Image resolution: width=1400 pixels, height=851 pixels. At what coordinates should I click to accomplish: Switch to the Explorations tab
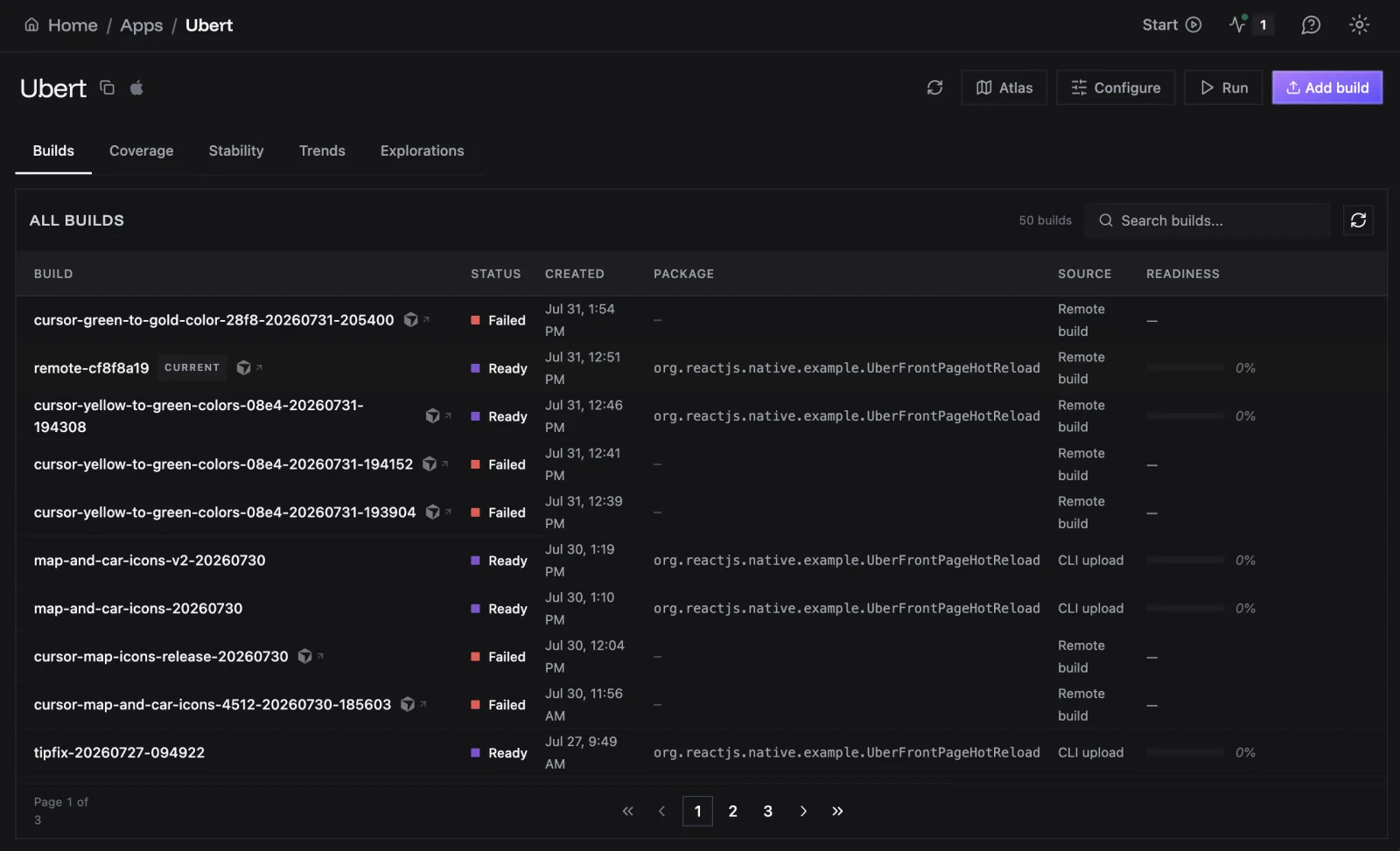coord(422,150)
